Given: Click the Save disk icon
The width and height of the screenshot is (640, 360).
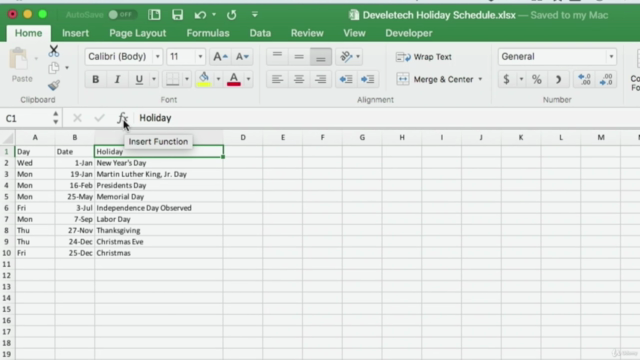Looking at the screenshot, I should pos(177,15).
